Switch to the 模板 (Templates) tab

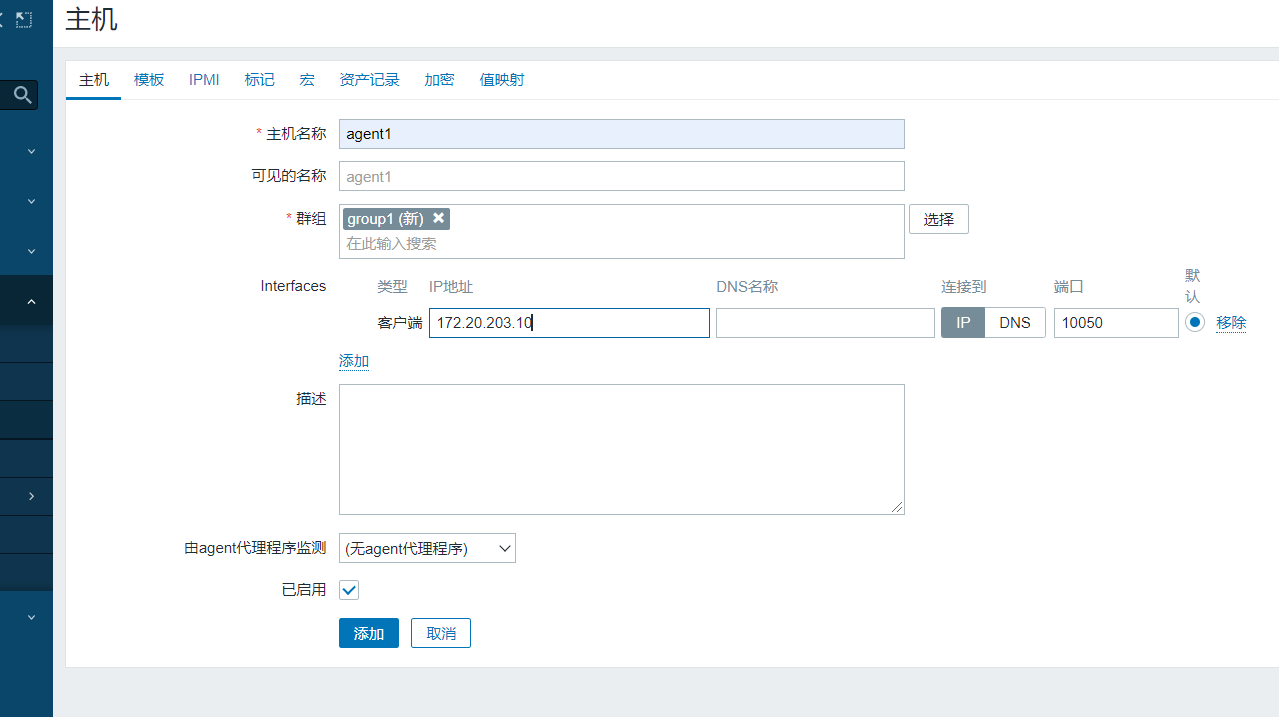(x=148, y=79)
